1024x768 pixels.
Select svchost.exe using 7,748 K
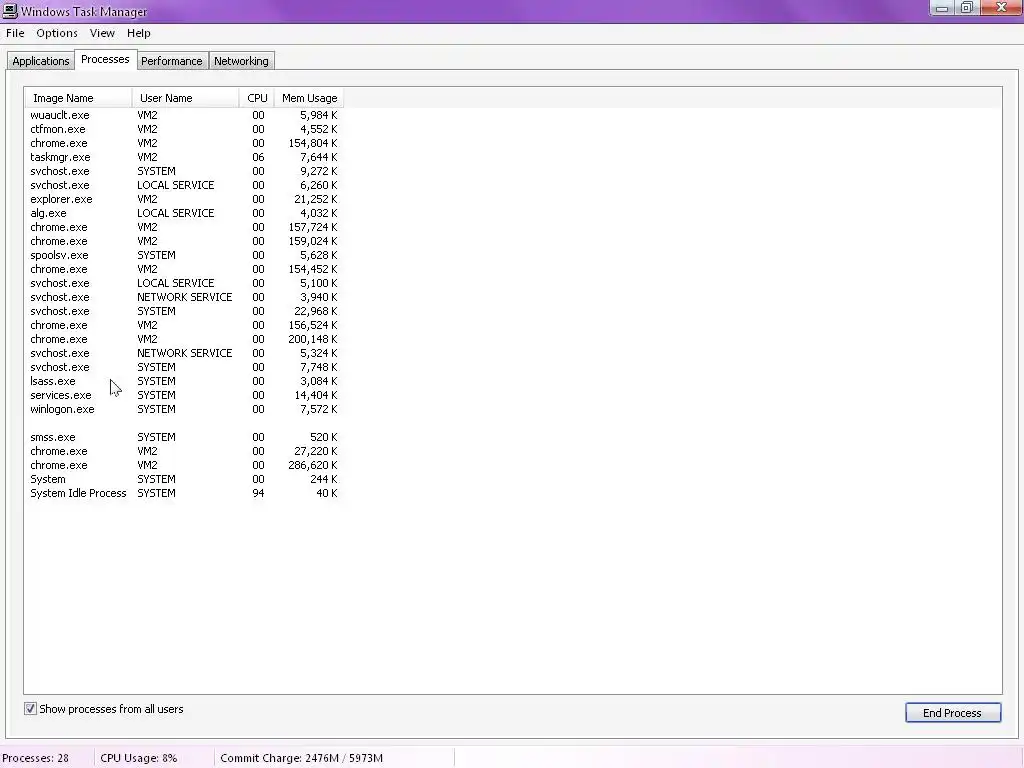coord(184,367)
